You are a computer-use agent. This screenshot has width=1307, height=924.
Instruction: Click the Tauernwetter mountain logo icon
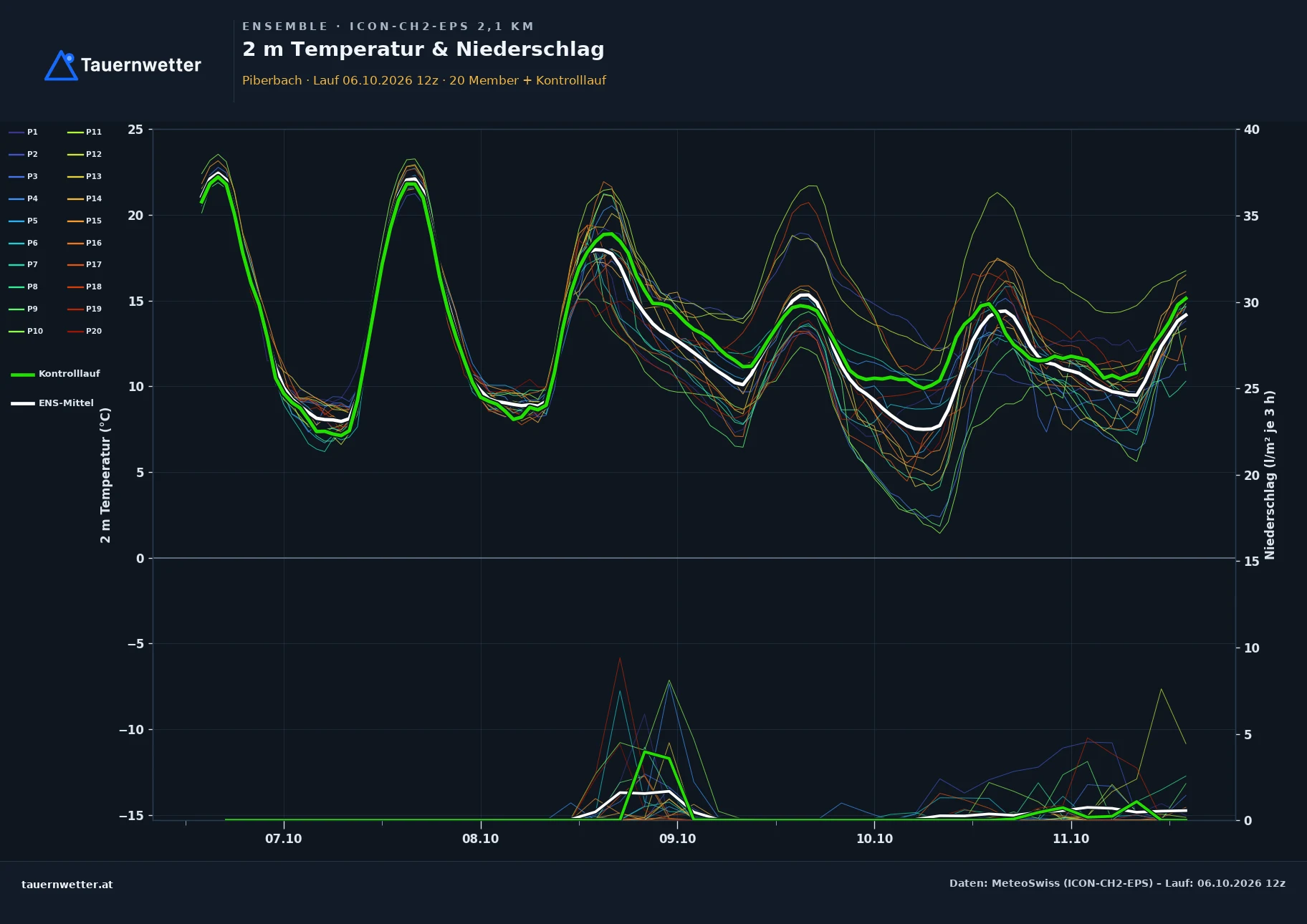click(x=61, y=65)
